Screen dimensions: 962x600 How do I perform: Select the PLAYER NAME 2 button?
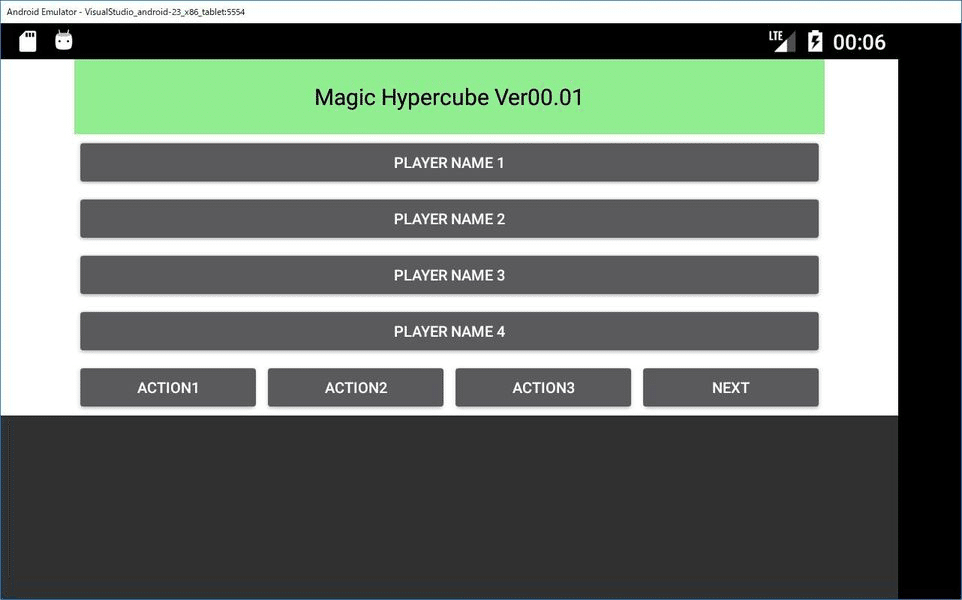click(x=449, y=219)
